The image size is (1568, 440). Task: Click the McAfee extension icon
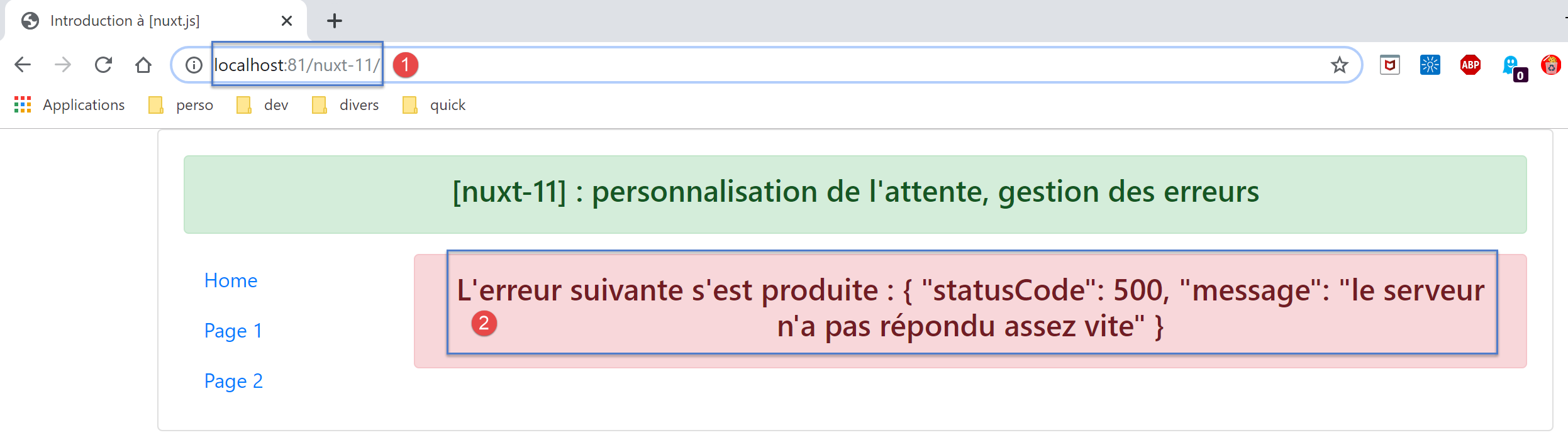[x=1389, y=65]
